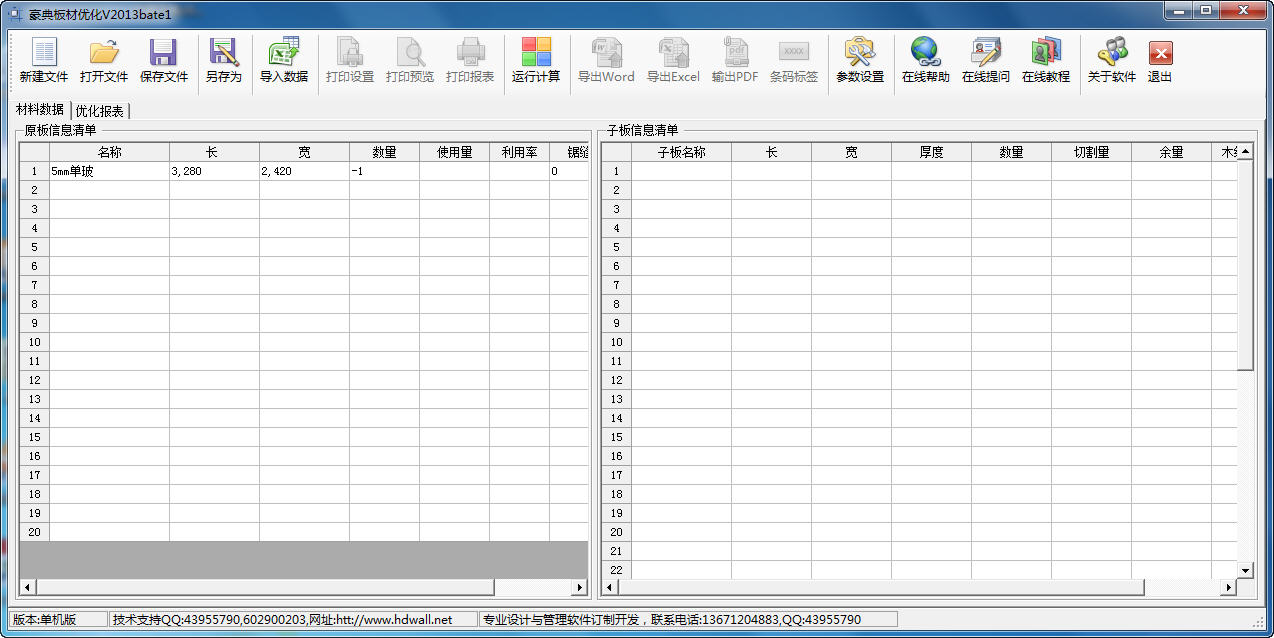Click 在线提问 ask online icon
This screenshot has height=638, width=1274.
coord(986,61)
